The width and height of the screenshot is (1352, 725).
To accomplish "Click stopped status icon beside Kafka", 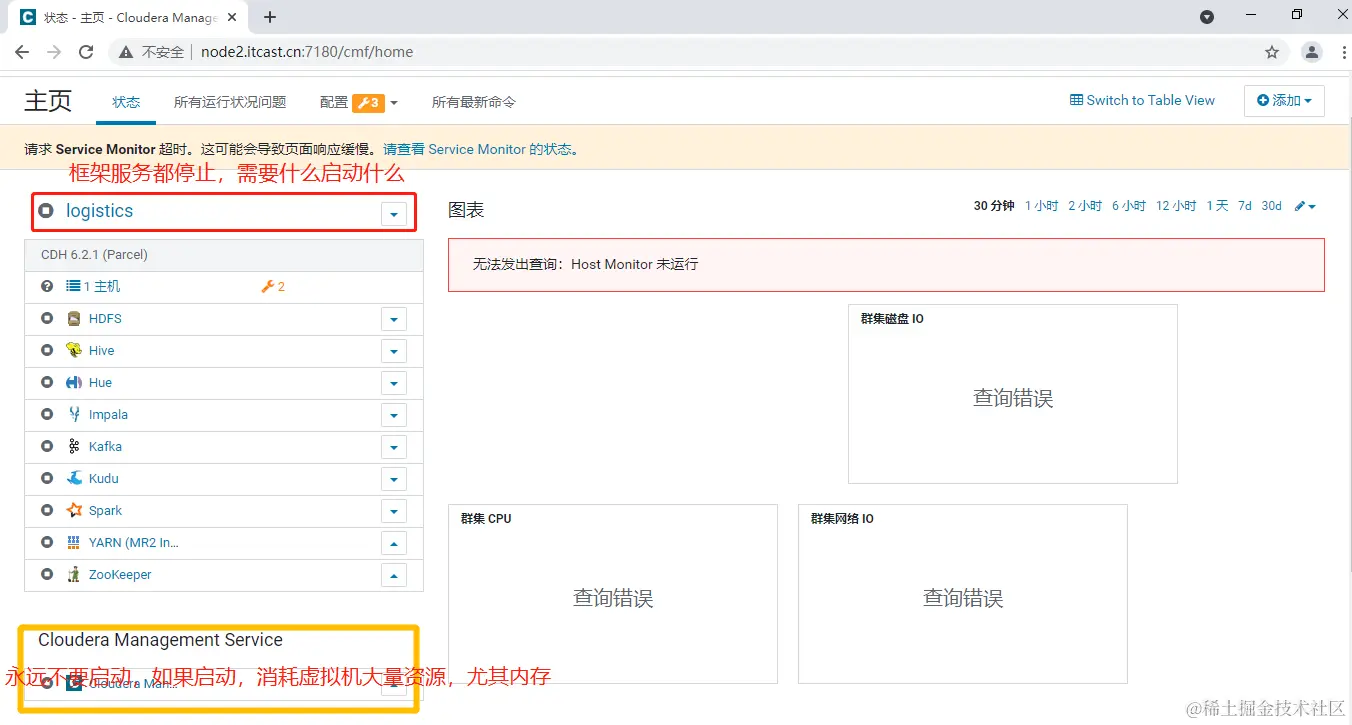I will point(46,446).
